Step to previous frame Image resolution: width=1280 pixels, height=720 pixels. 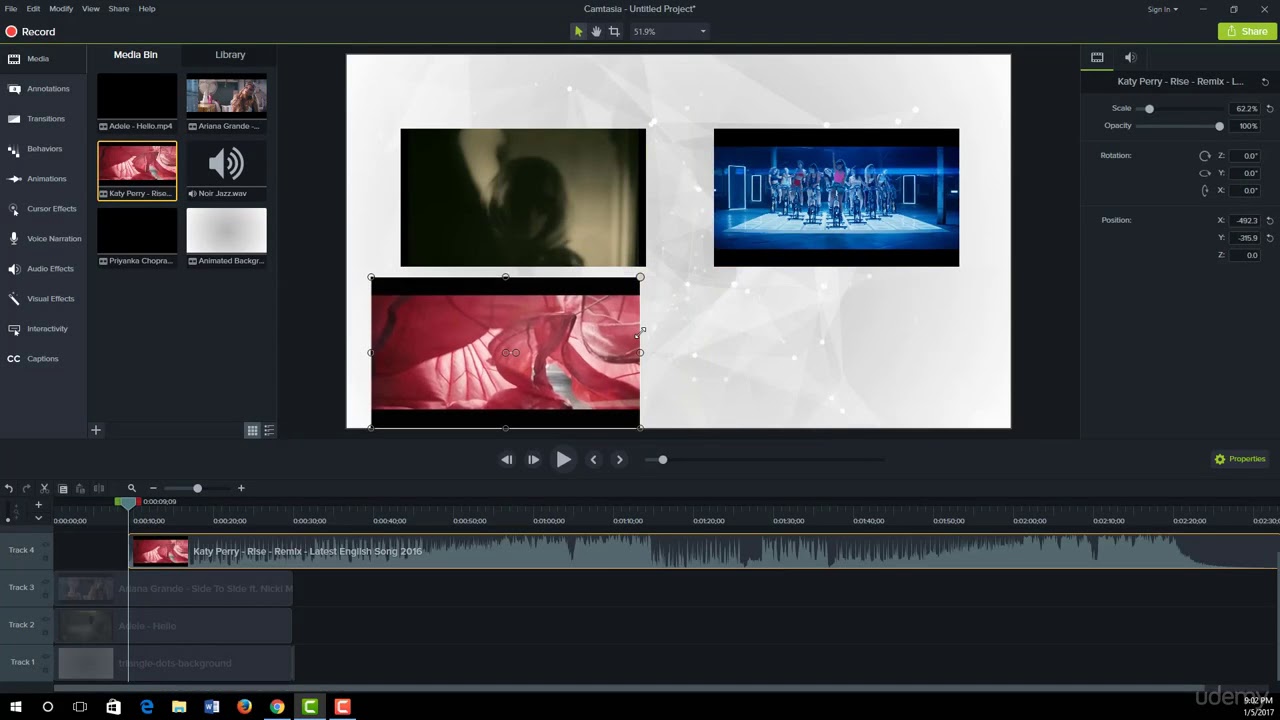click(507, 460)
